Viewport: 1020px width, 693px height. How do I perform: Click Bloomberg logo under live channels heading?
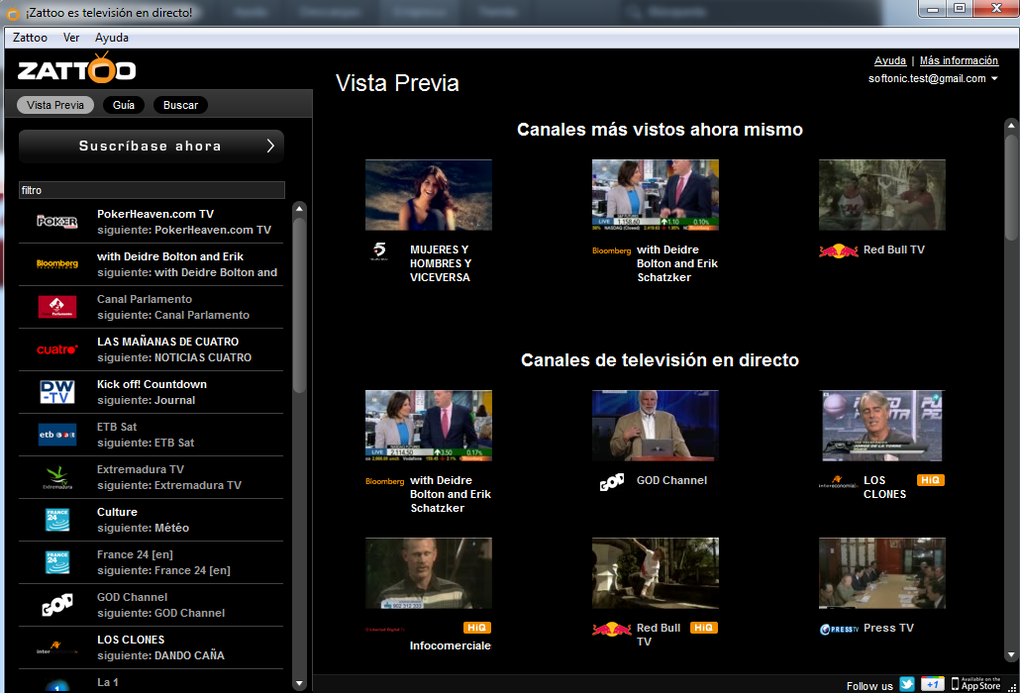click(x=384, y=482)
